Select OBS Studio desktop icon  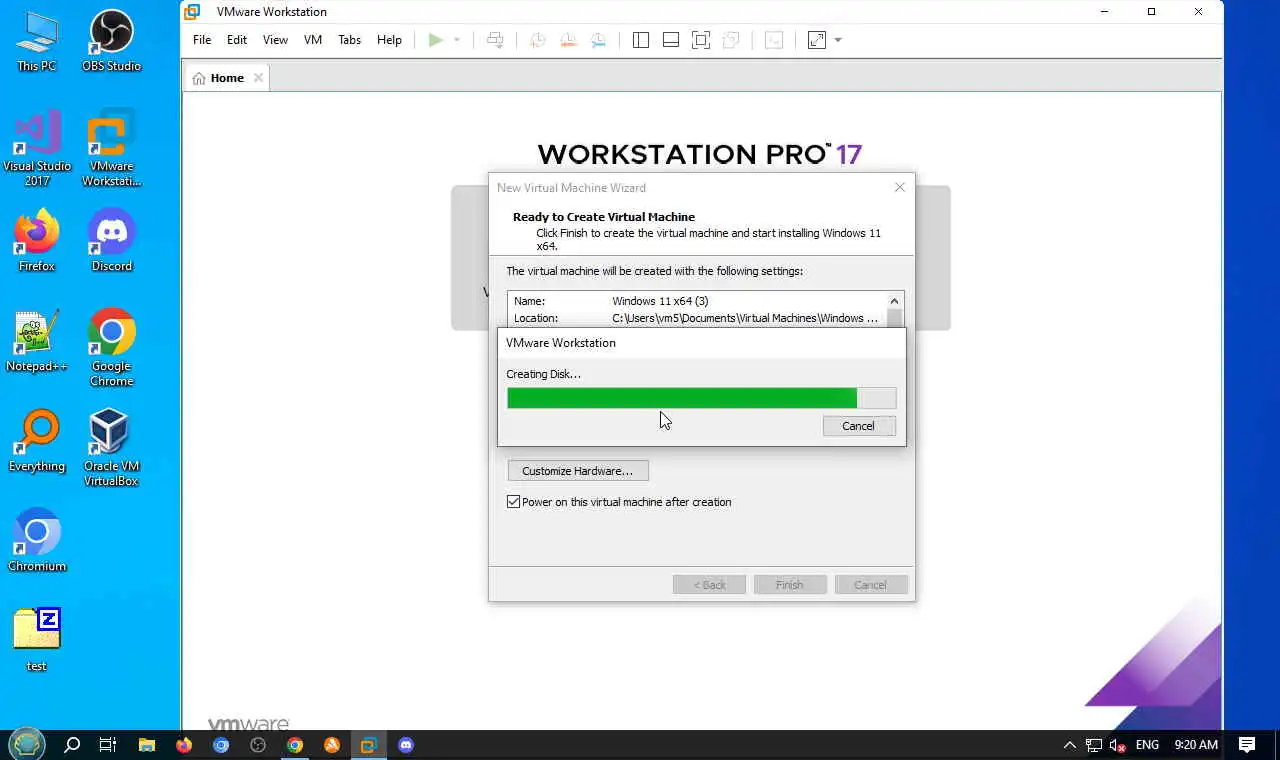click(x=112, y=41)
